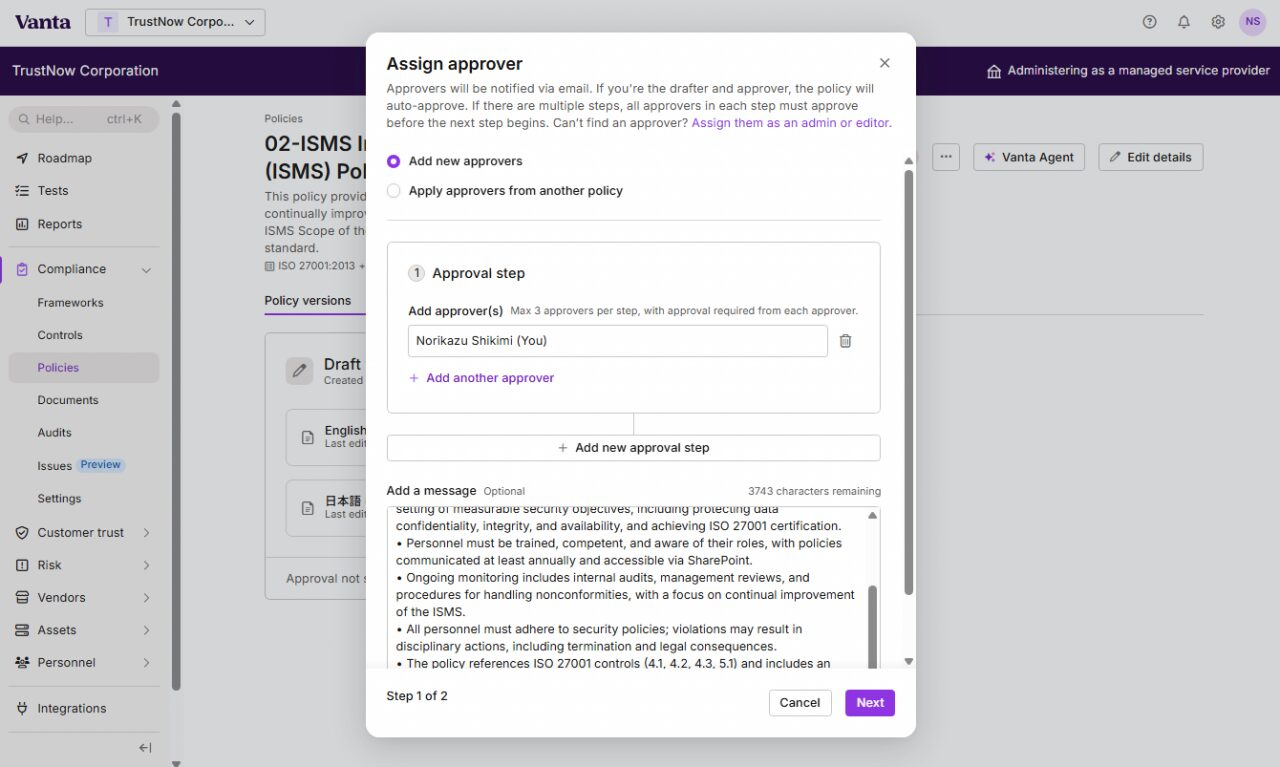Click the Draft pencil icon
The height and width of the screenshot is (767, 1280).
(x=299, y=371)
